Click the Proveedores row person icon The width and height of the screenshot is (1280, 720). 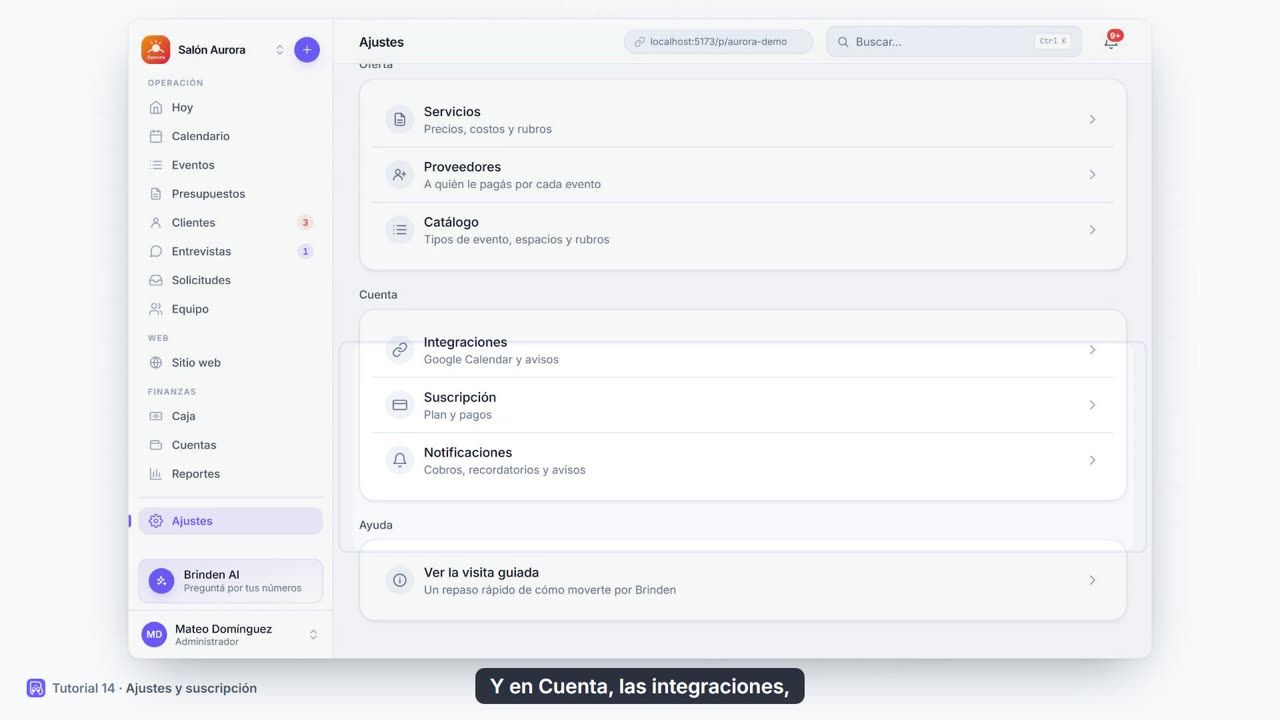[x=400, y=175]
